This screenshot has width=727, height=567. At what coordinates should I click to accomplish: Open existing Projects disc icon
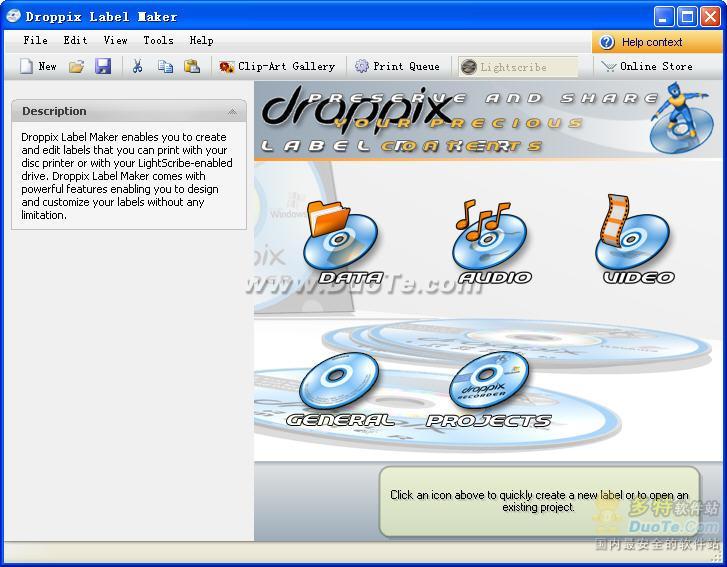(x=489, y=389)
